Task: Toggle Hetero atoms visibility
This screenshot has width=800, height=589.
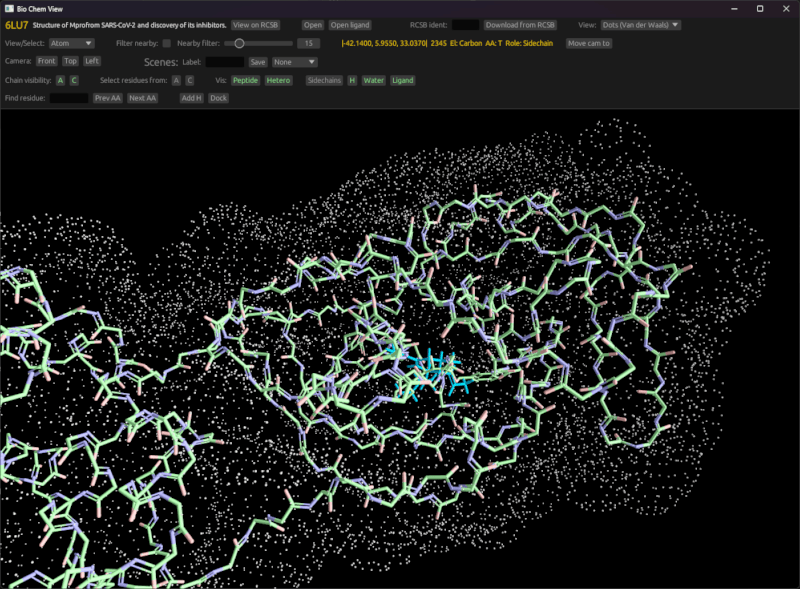Action: (x=277, y=81)
